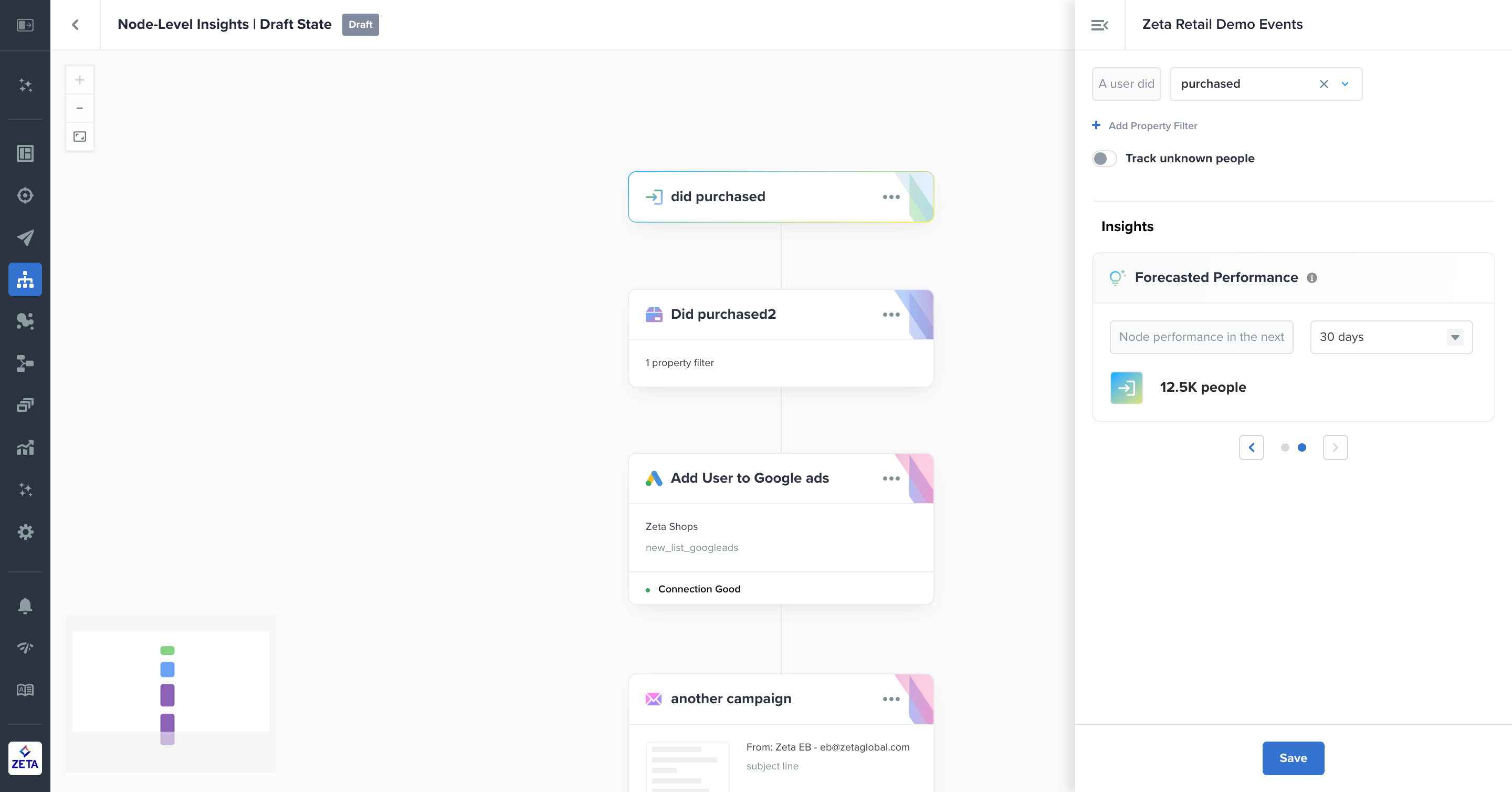Click the Save button
The image size is (1512, 792).
[1293, 758]
